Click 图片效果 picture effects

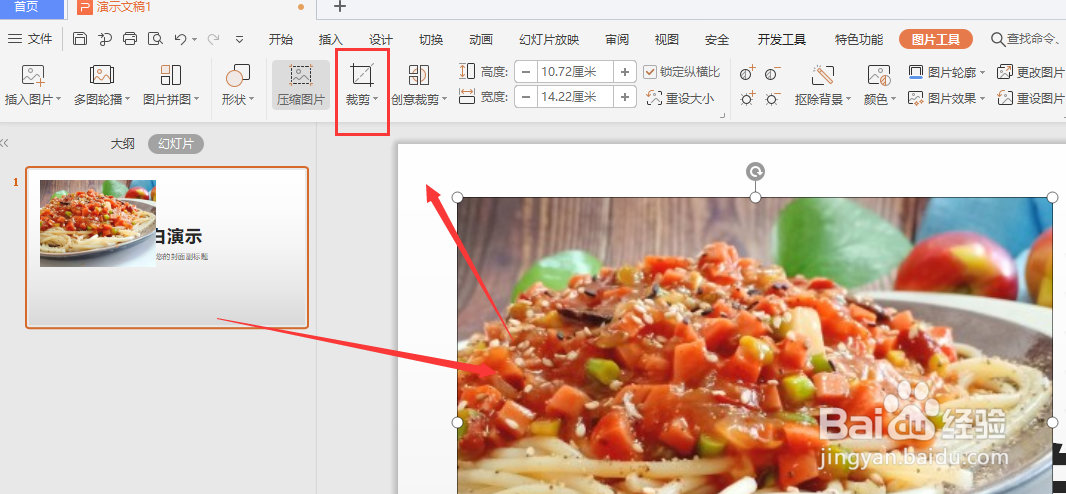(945, 99)
